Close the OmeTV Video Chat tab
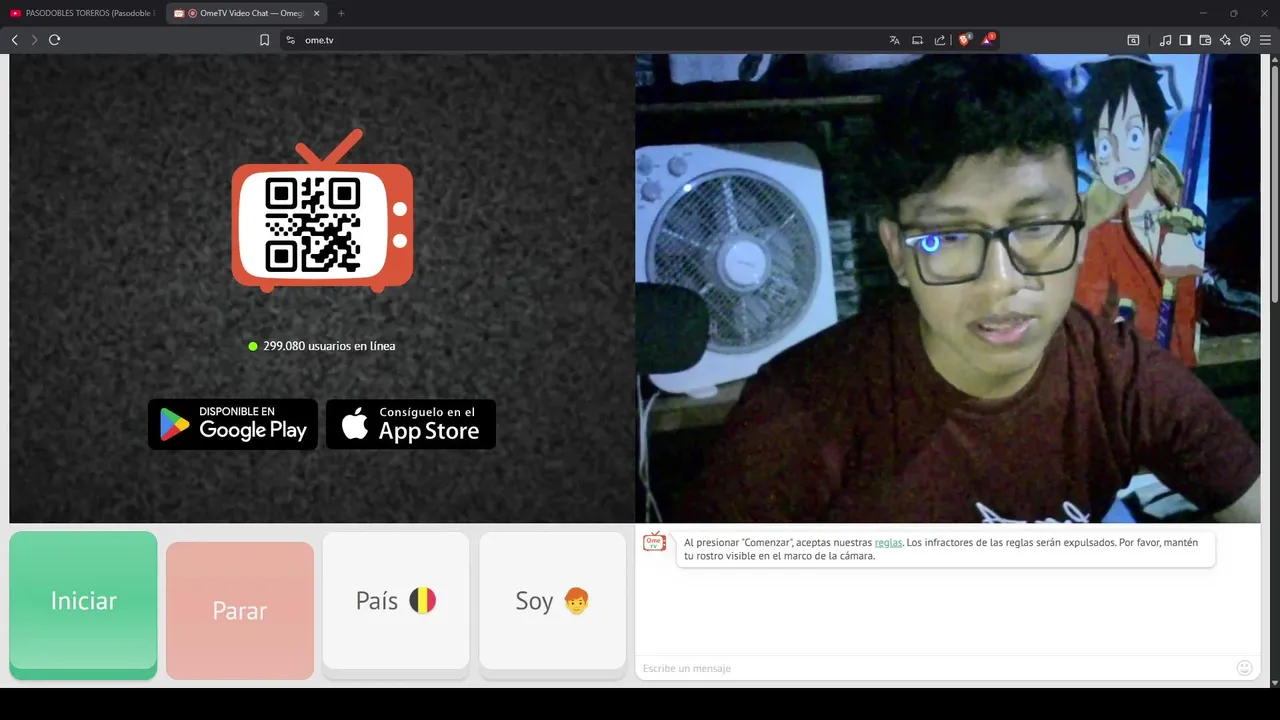1280x720 pixels. (x=316, y=13)
